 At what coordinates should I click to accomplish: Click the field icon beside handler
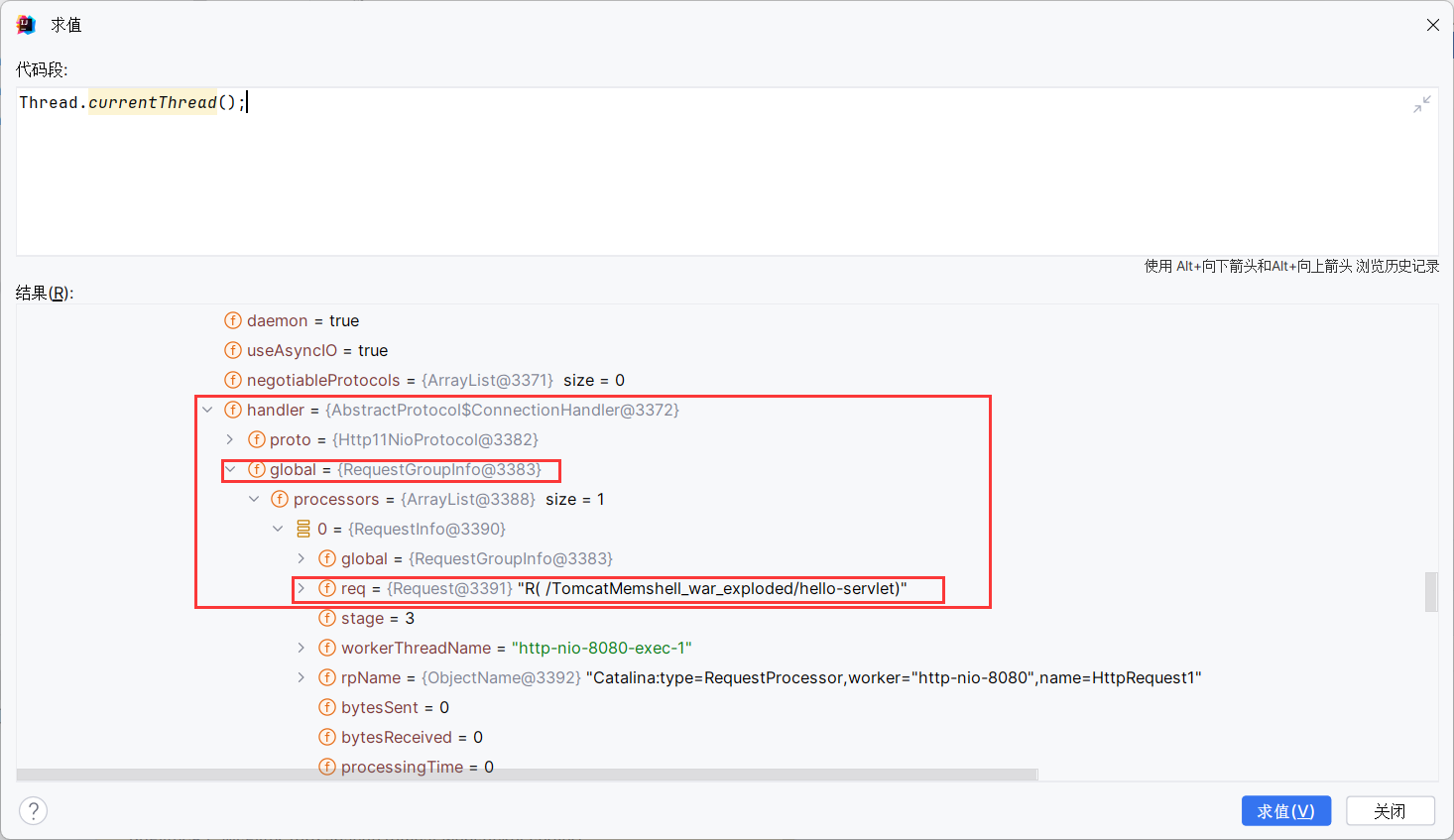coord(233,410)
